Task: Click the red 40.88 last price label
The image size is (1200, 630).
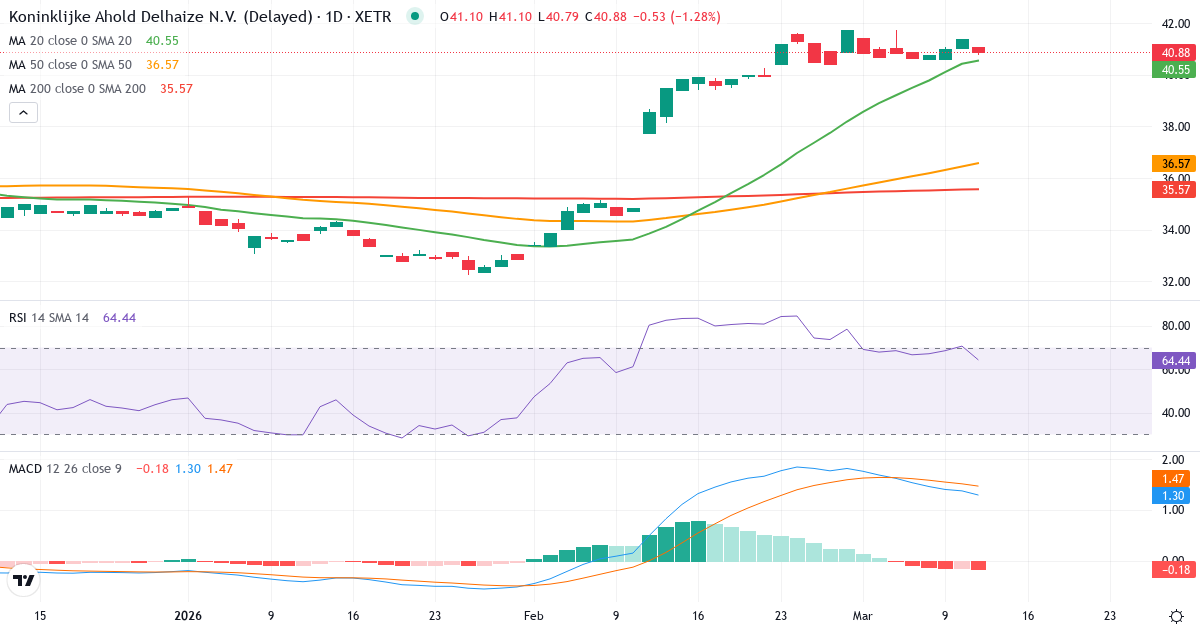Action: pyautogui.click(x=1174, y=50)
